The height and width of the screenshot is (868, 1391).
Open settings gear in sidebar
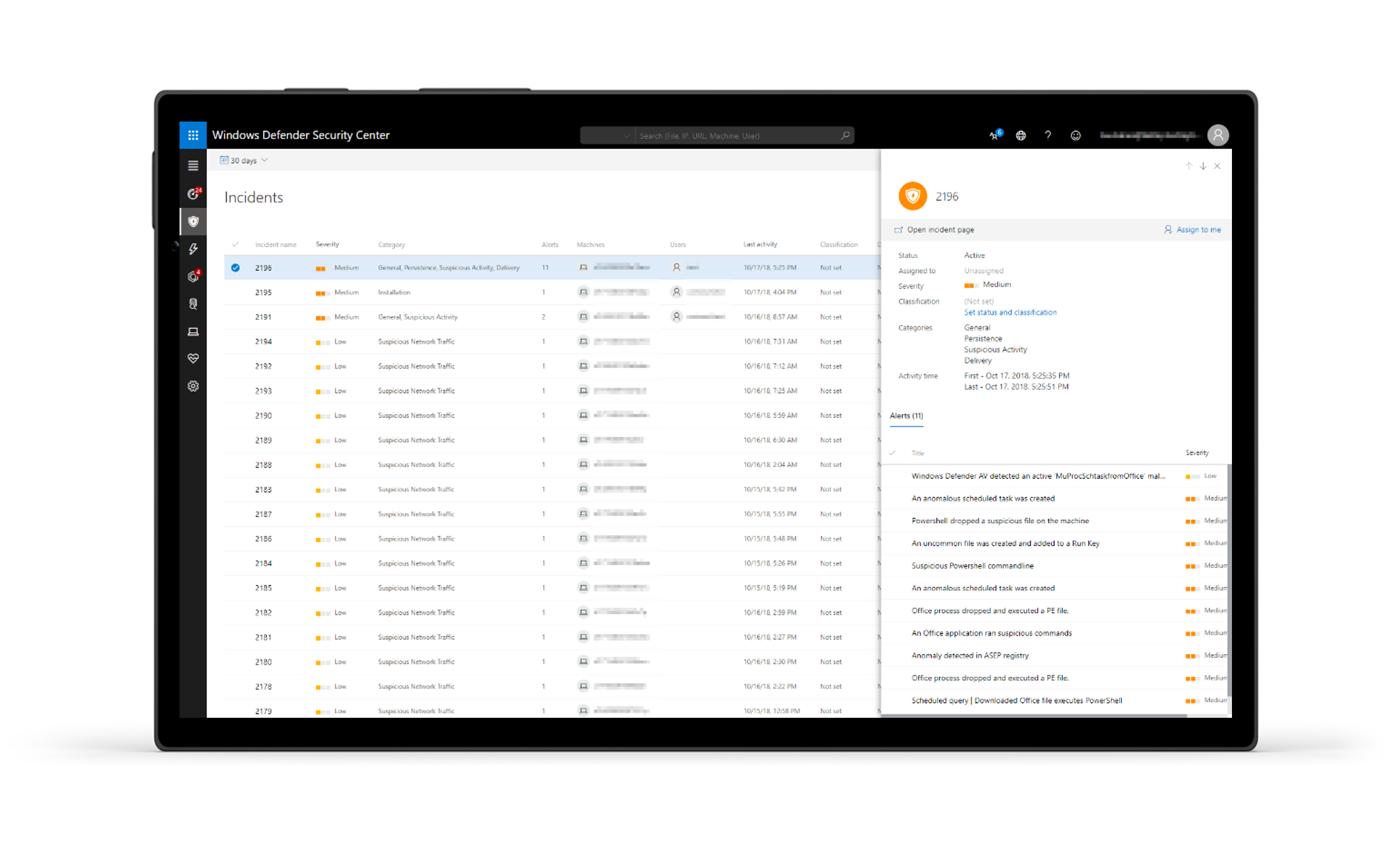tap(193, 386)
